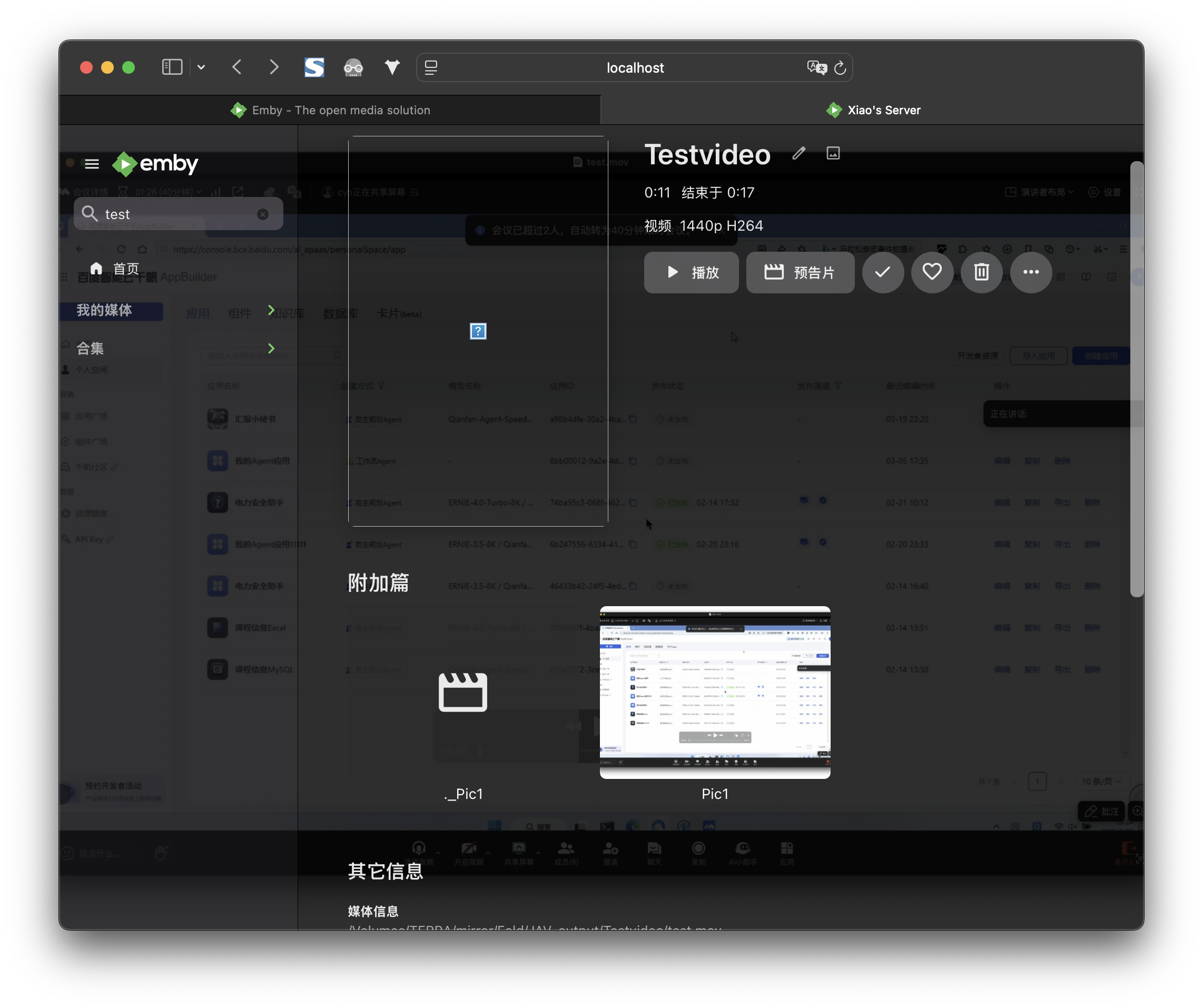This screenshot has height=1008, width=1203.
Task: Mark Testvideo as favorite with the heart
Action: (931, 273)
